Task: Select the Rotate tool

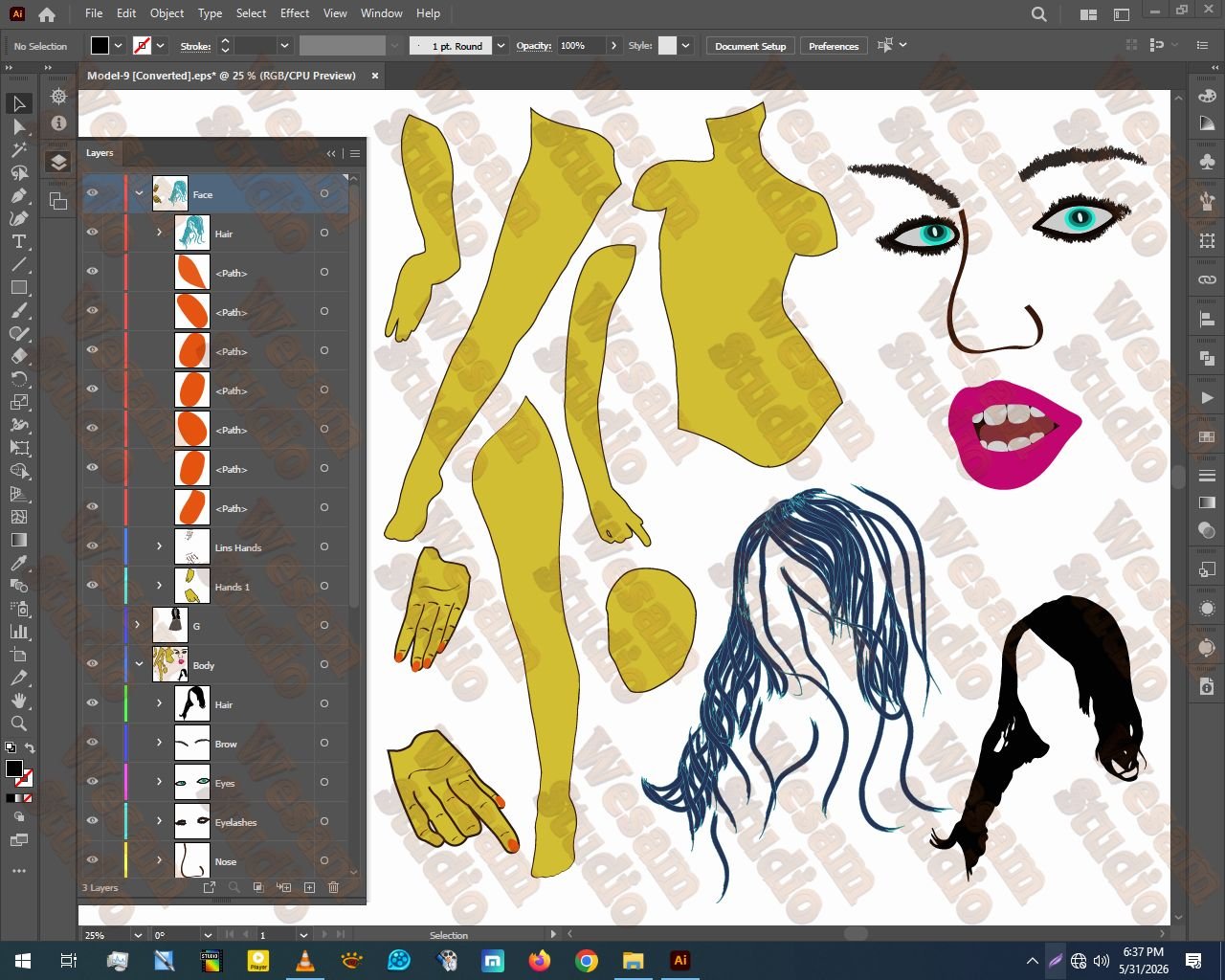Action: point(19,379)
